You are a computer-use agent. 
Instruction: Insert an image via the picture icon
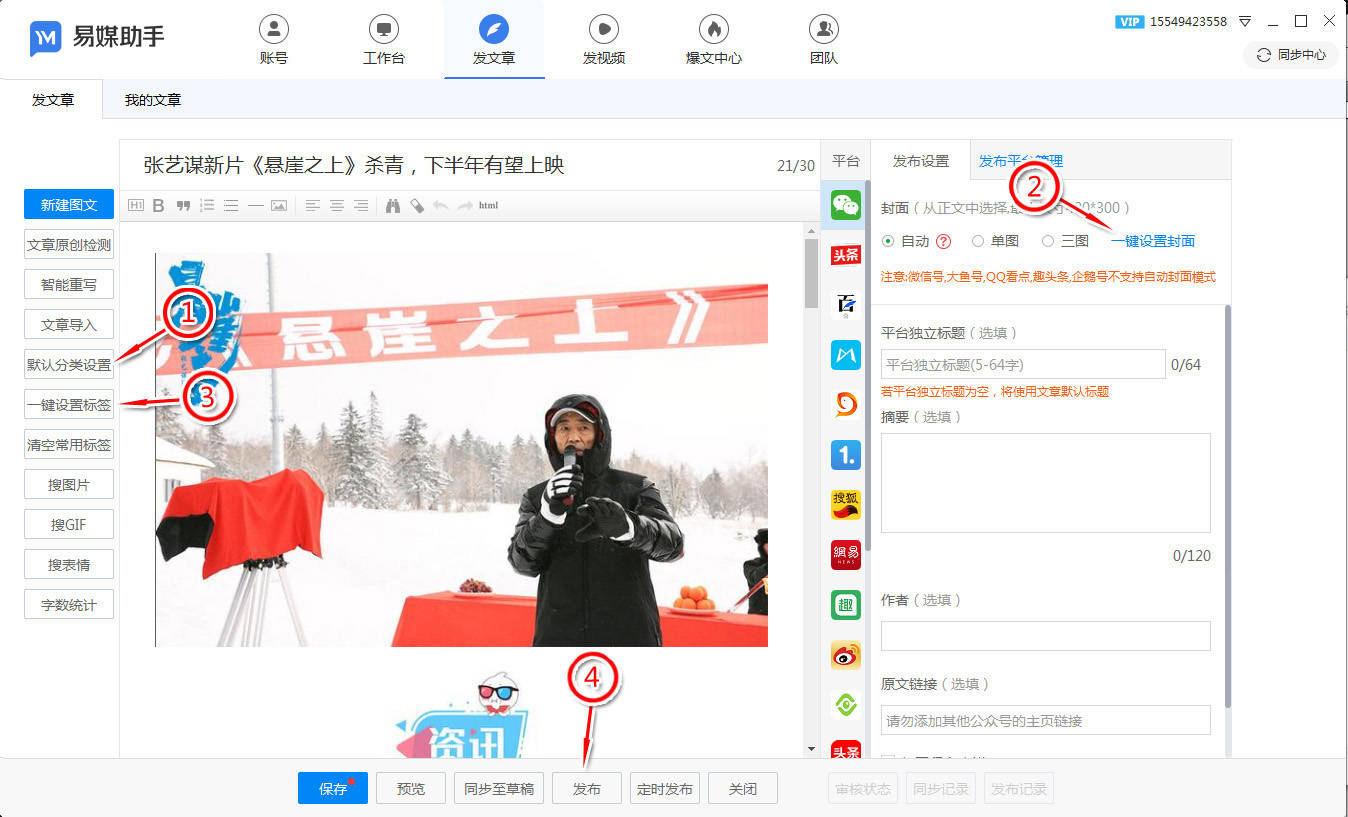pyautogui.click(x=279, y=206)
